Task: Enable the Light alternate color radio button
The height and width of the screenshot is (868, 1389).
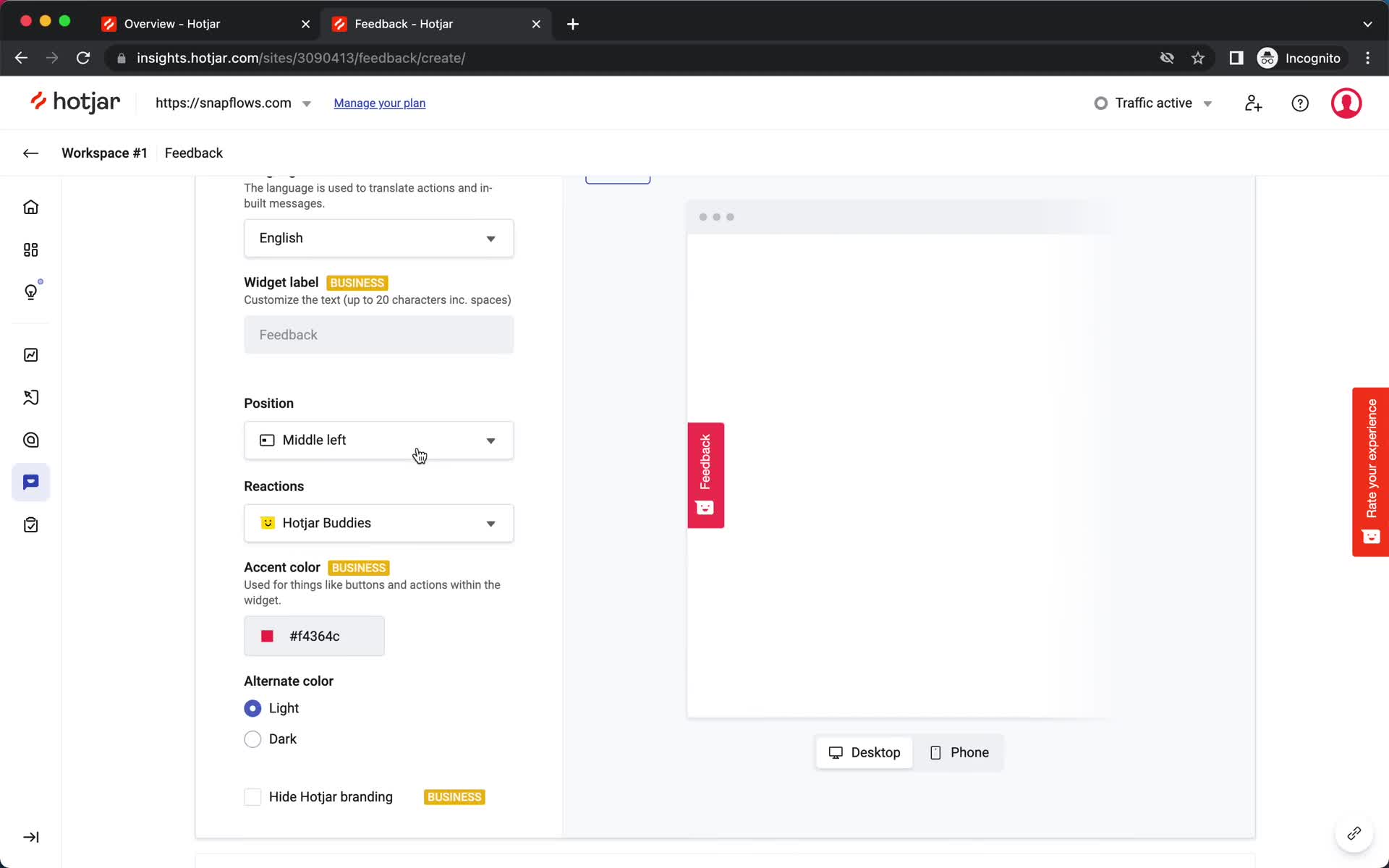Action: 252,708
